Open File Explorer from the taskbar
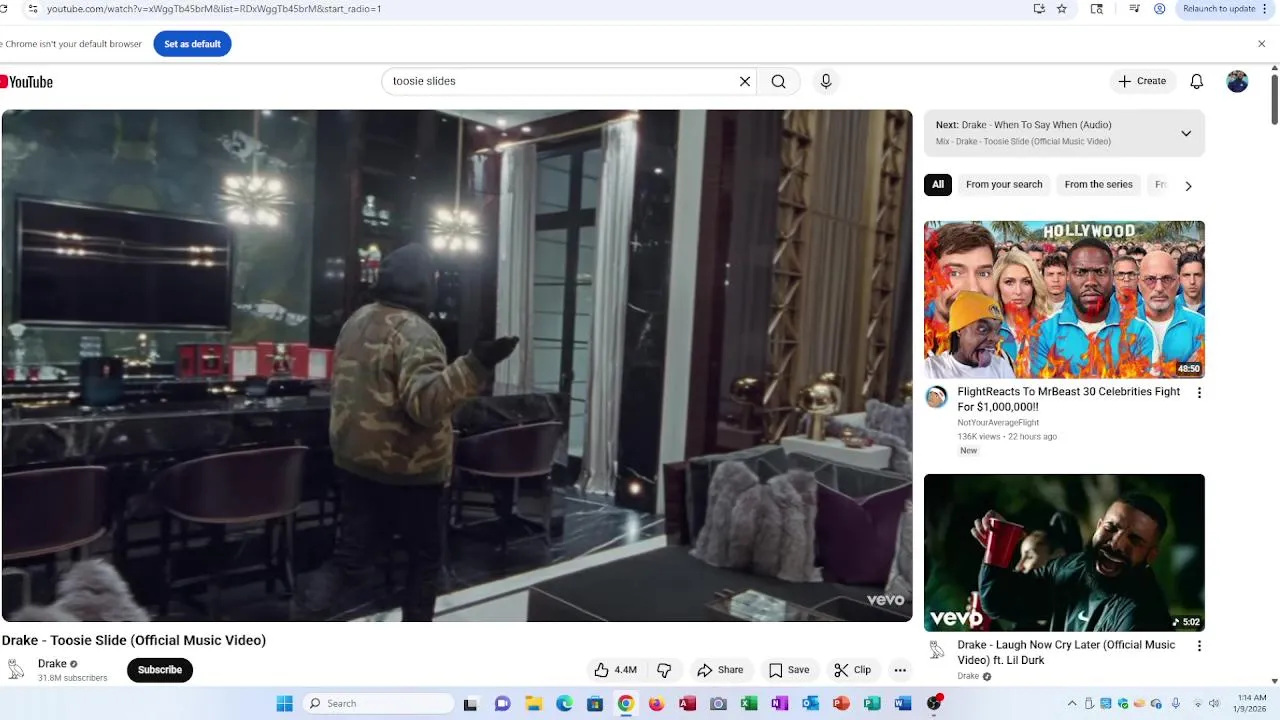Viewport: 1280px width, 720px height. (x=533, y=704)
